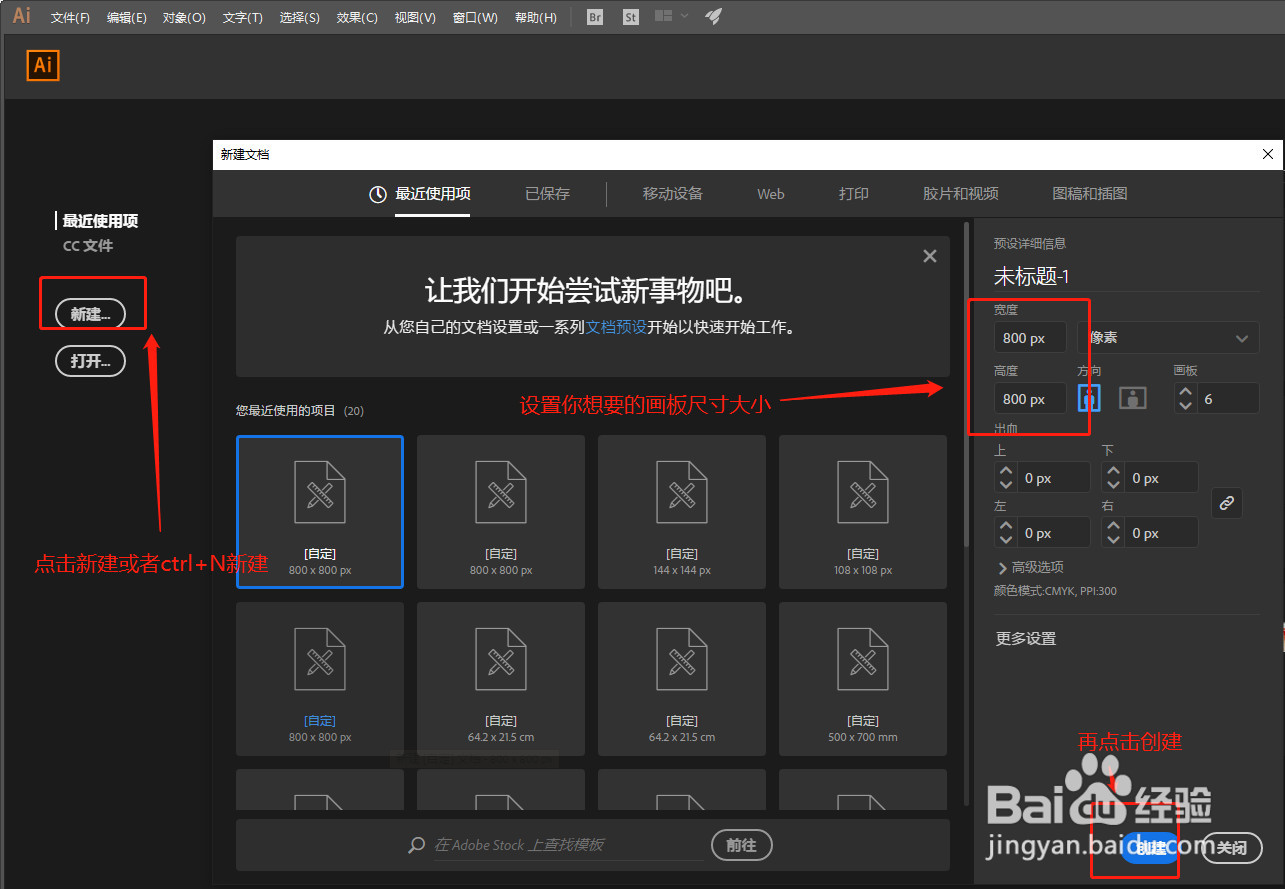Open the 文字(T) menu
The width and height of the screenshot is (1285, 889).
coord(243,18)
